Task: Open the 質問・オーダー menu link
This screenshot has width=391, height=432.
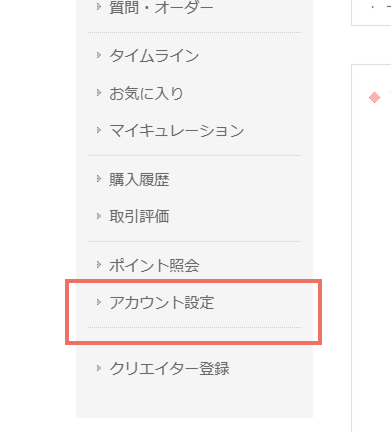Action: (161, 7)
